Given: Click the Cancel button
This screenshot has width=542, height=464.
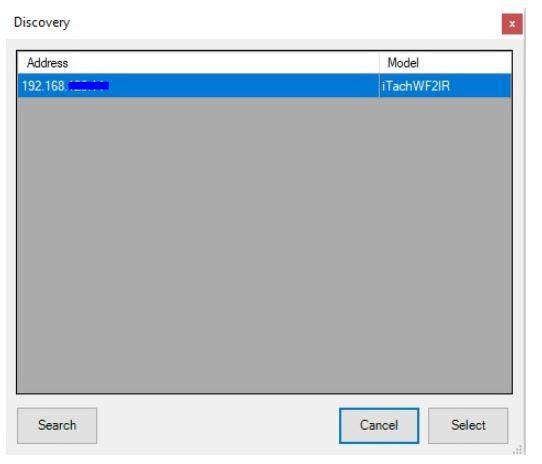Looking at the screenshot, I should 379,426.
